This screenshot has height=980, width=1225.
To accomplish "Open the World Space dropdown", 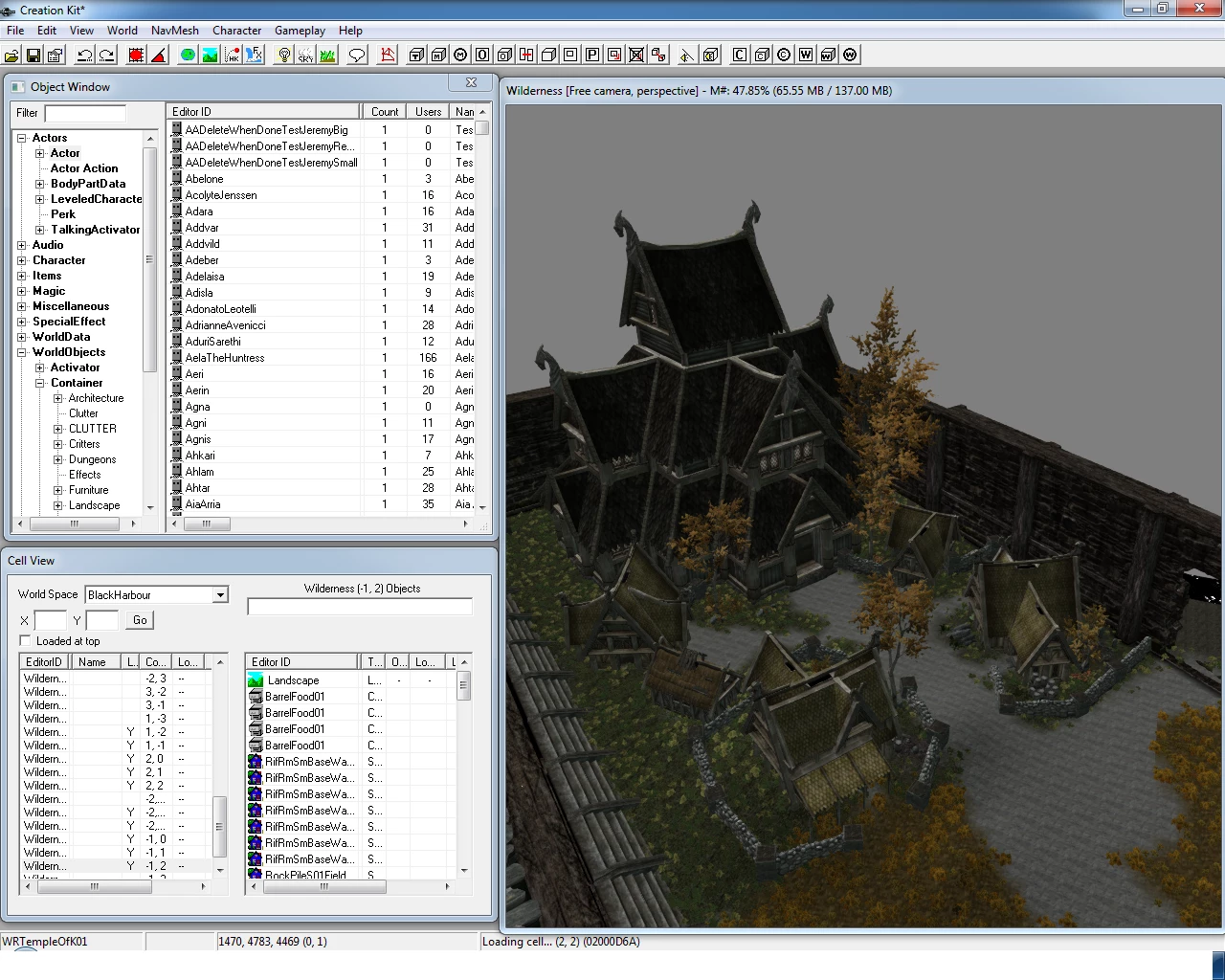I will tap(220, 594).
